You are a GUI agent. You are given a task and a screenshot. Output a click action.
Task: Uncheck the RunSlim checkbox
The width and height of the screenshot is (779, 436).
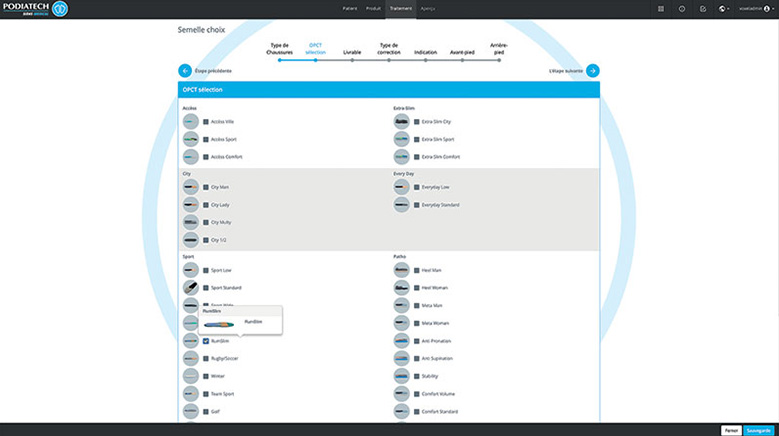(206, 341)
